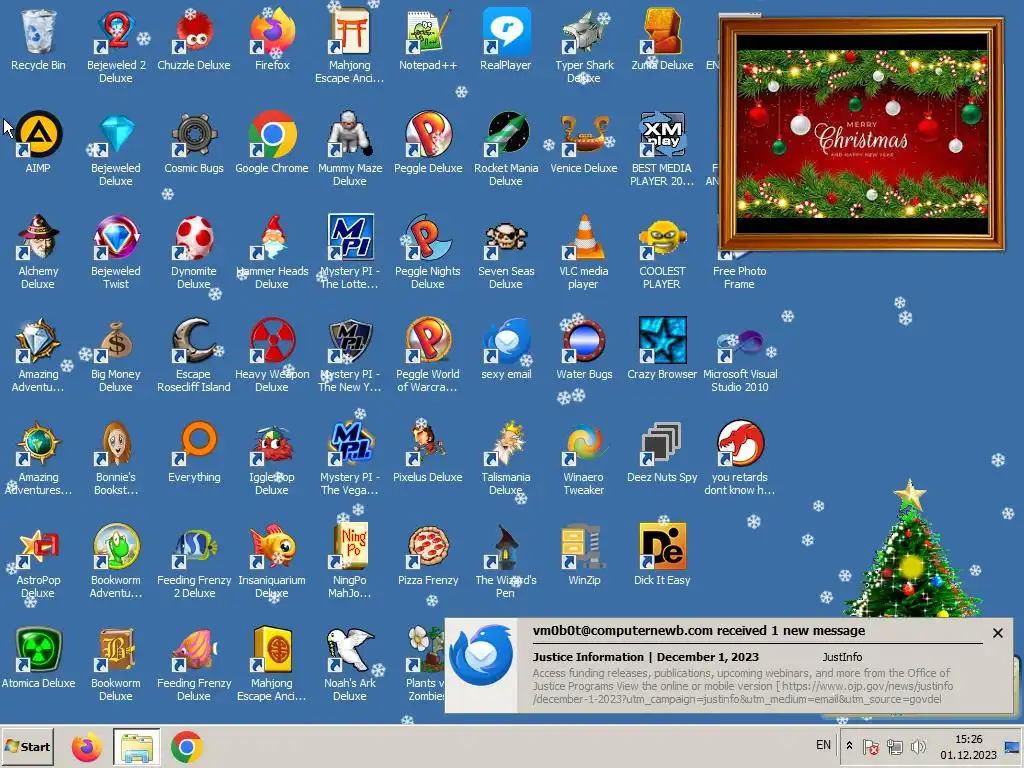Select the Crazy Browser shortcut

coord(662,349)
